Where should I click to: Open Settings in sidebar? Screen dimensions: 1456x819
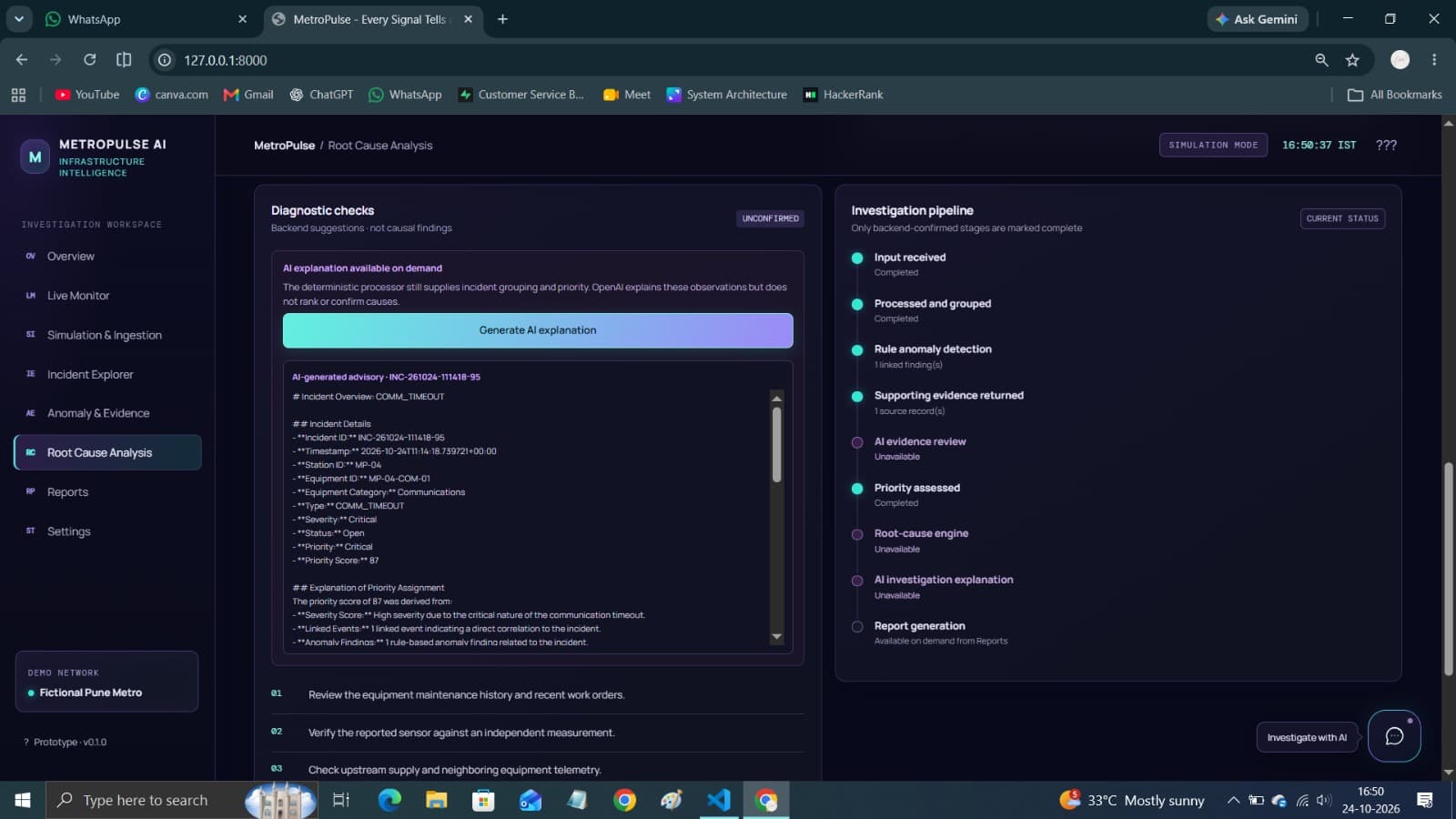(107, 531)
